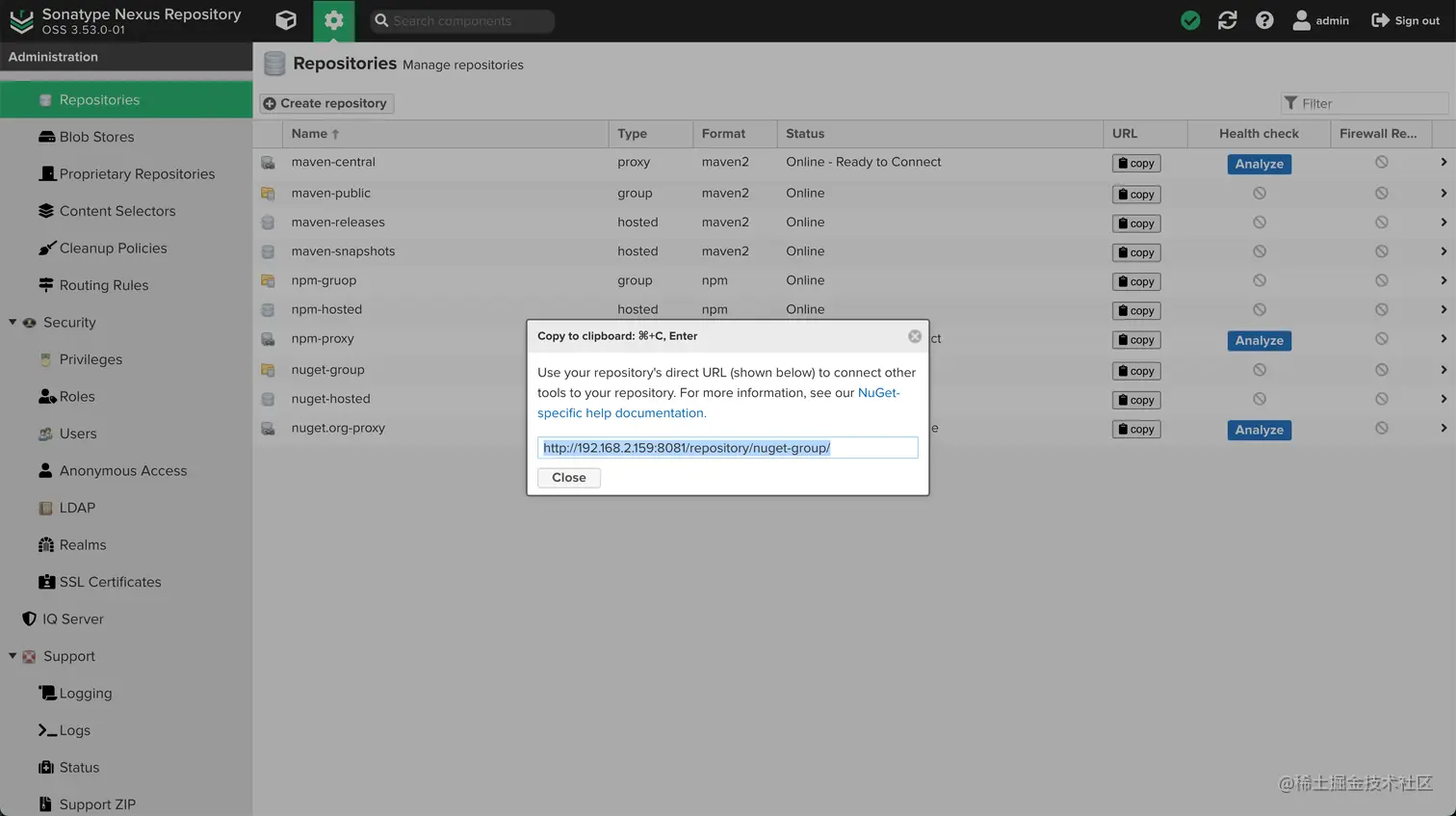This screenshot has width=1456, height=816.
Task: Click disabled health check icon for maven-public
Action: coord(1259,193)
